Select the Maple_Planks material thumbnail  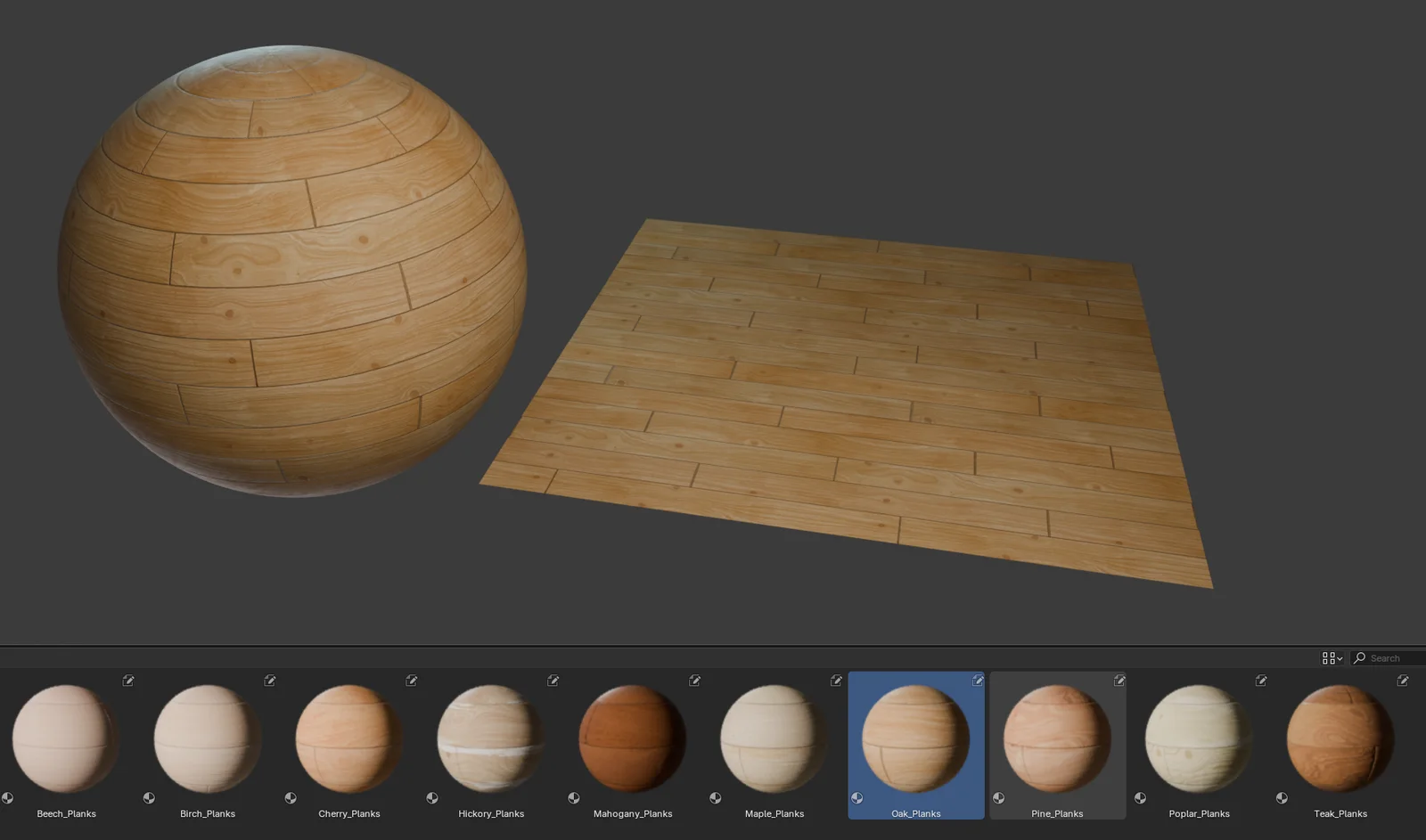coord(773,739)
